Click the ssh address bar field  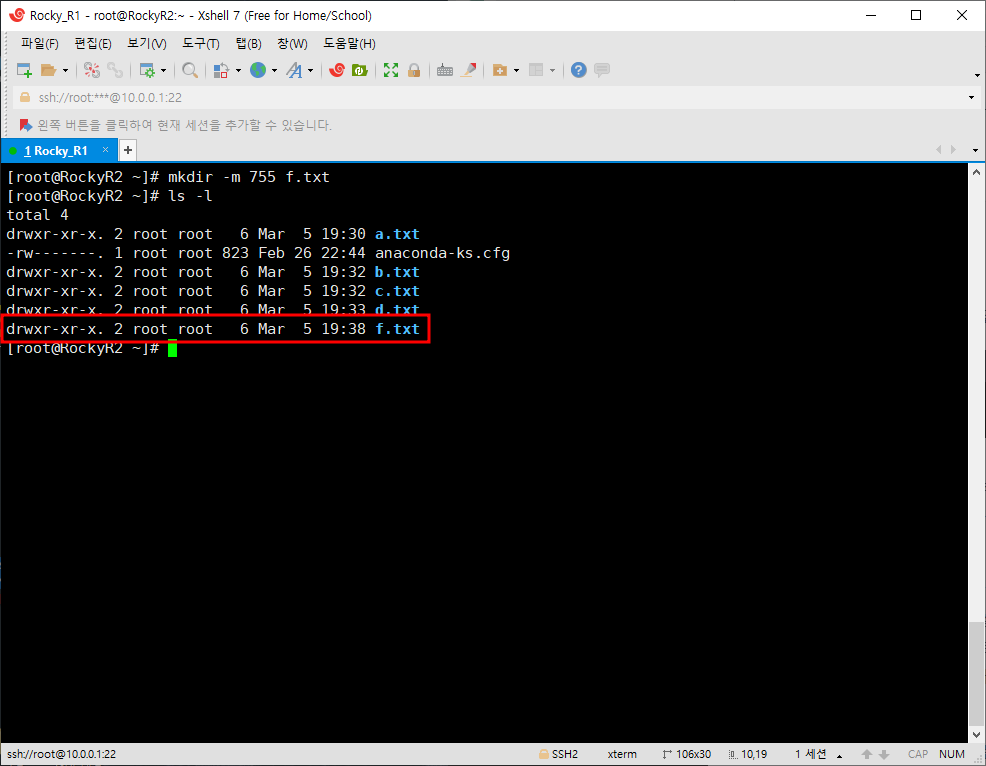click(x=490, y=97)
